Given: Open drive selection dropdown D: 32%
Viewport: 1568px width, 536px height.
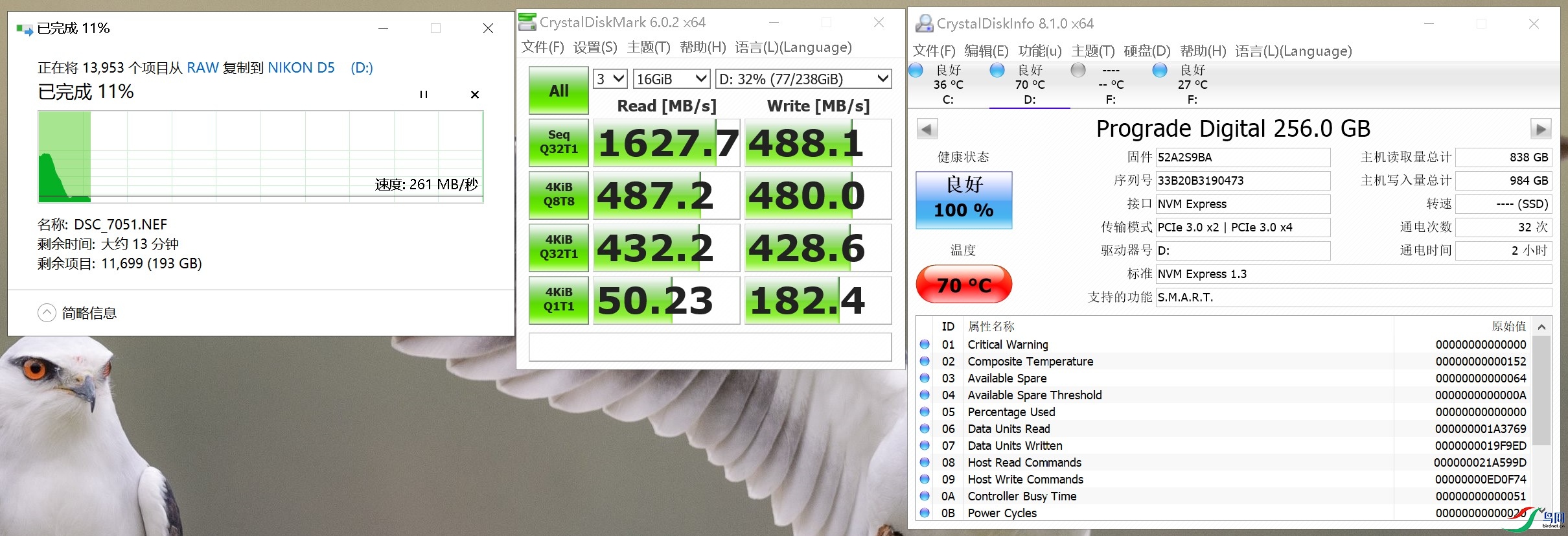Looking at the screenshot, I should pyautogui.click(x=803, y=79).
